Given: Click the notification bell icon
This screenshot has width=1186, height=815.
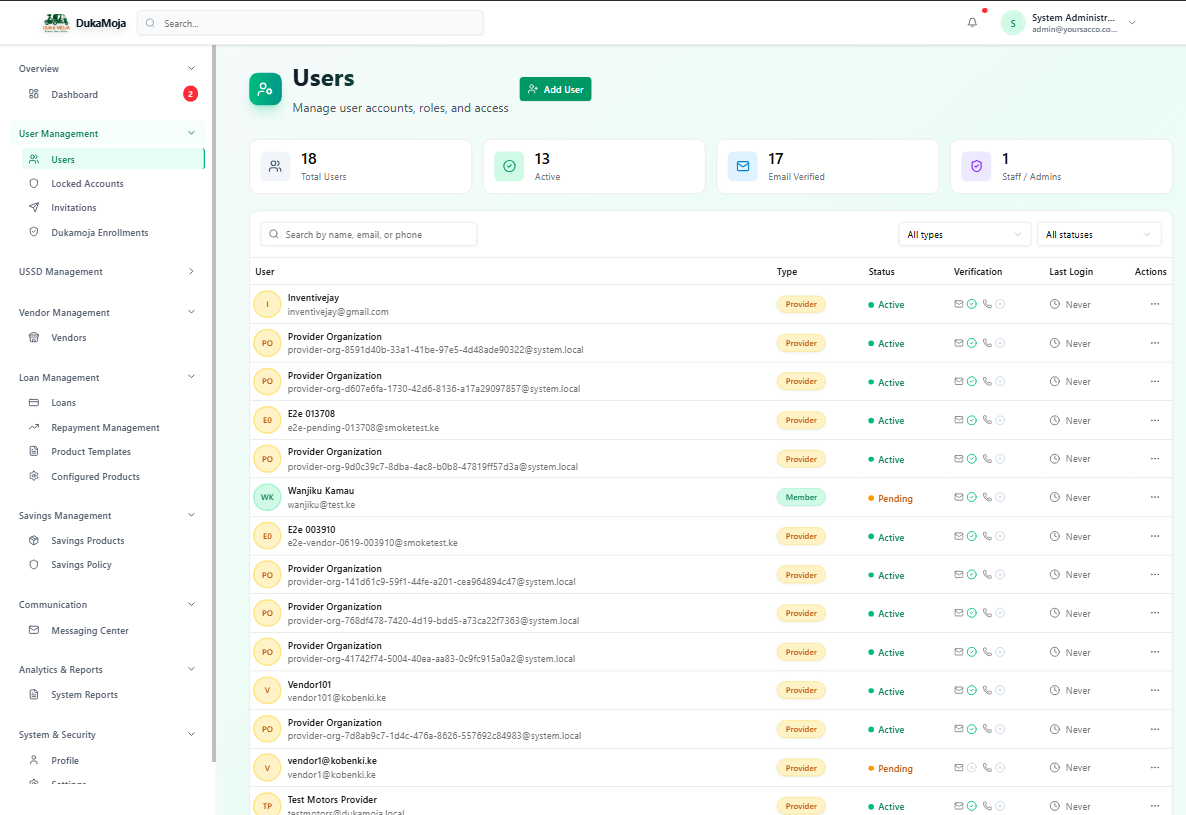Looking at the screenshot, I should click(972, 23).
